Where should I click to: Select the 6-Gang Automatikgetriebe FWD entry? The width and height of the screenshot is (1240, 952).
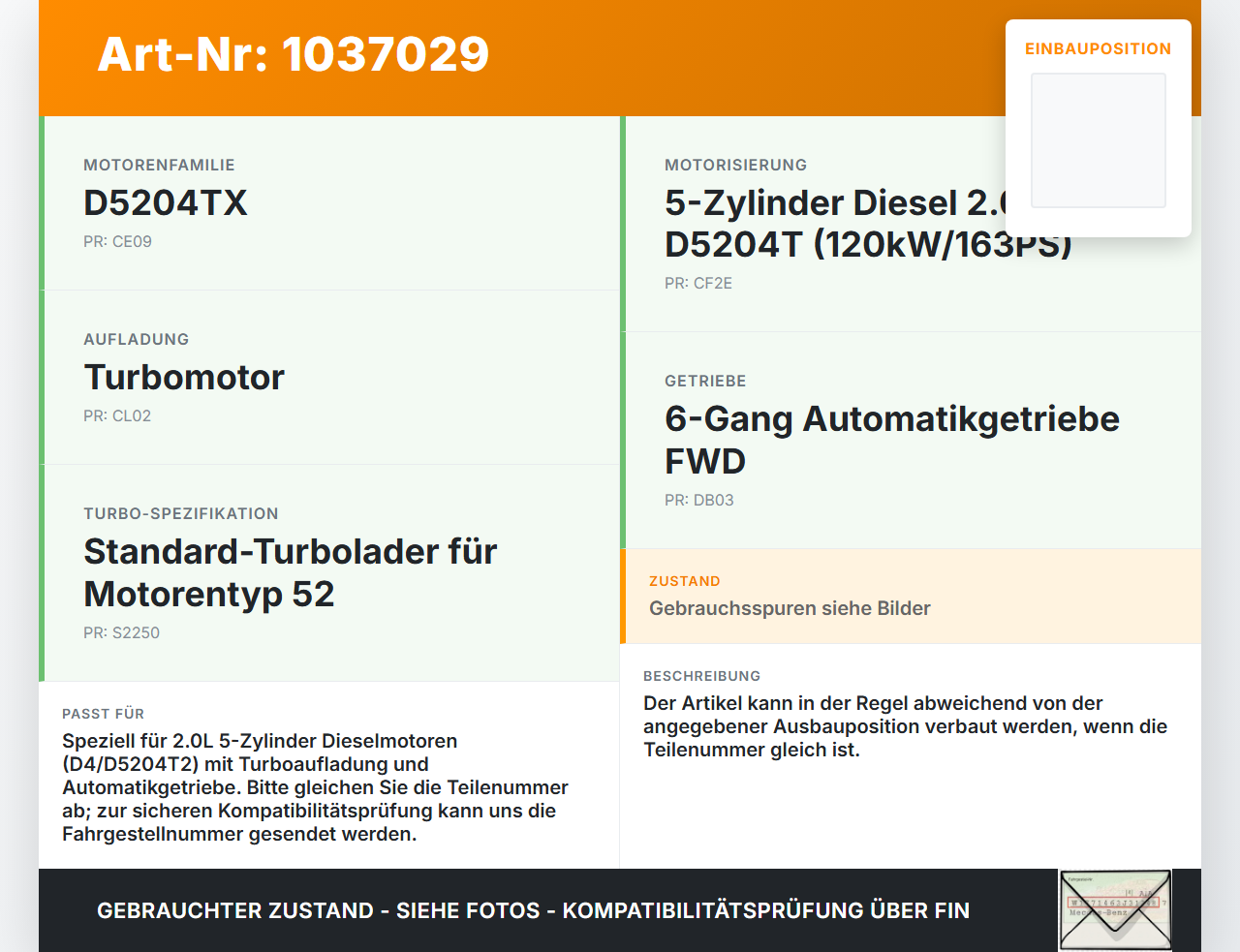892,440
